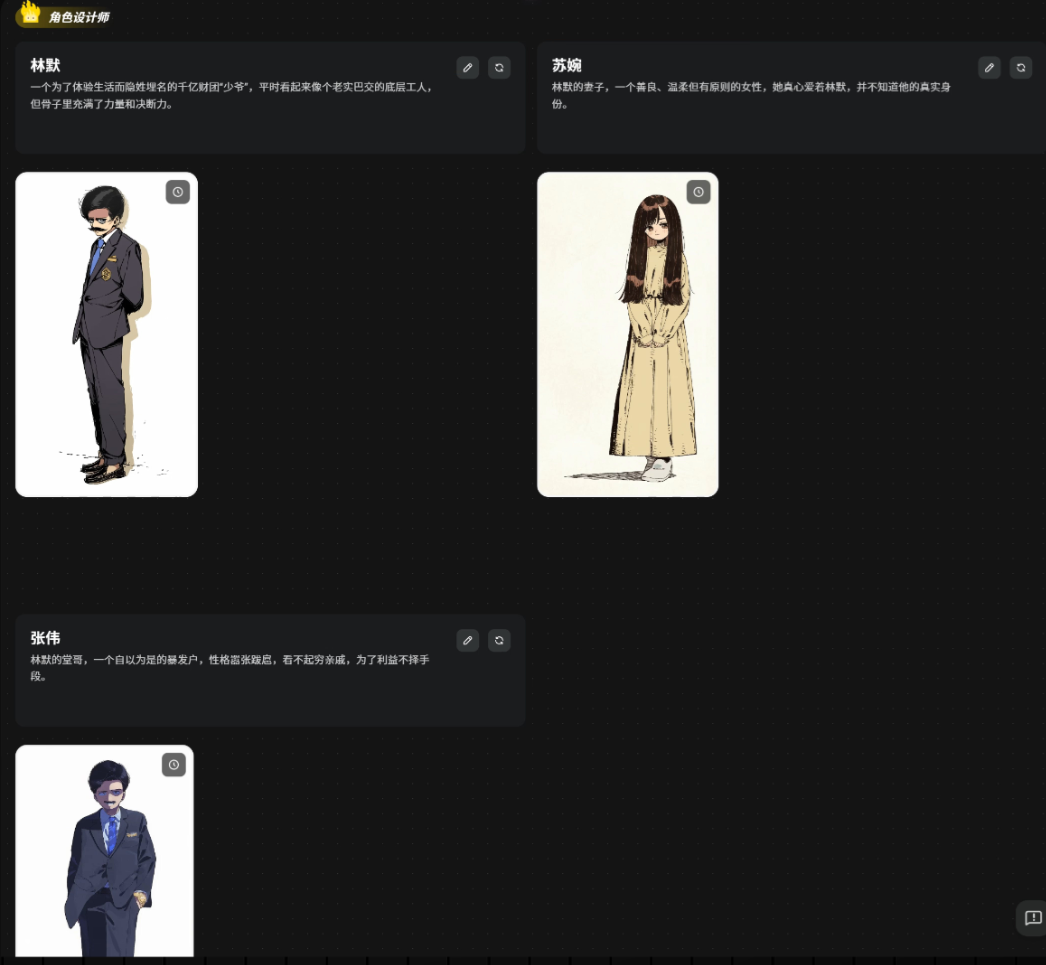This screenshot has height=965, width=1046.
Task: Open history clock on 林默 portrait
Action: (177, 192)
